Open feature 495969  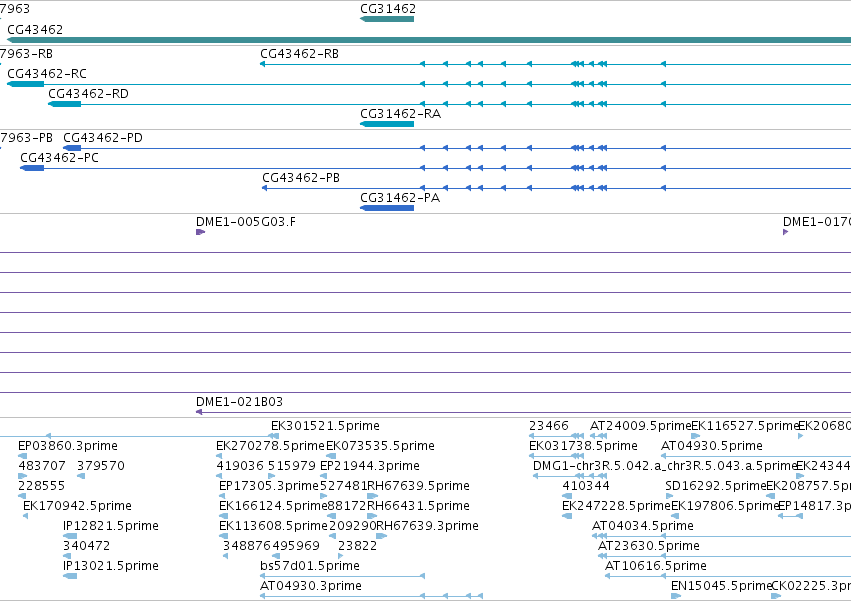click(294, 546)
